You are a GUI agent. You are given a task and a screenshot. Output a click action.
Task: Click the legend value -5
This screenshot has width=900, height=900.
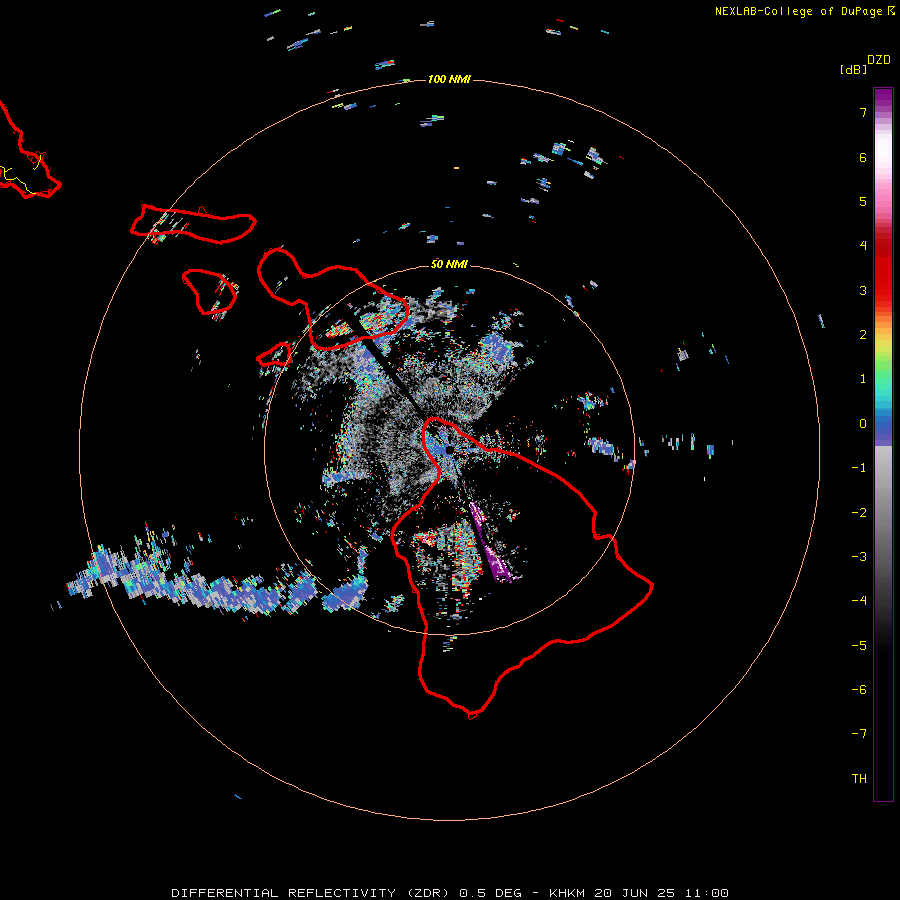click(859, 646)
